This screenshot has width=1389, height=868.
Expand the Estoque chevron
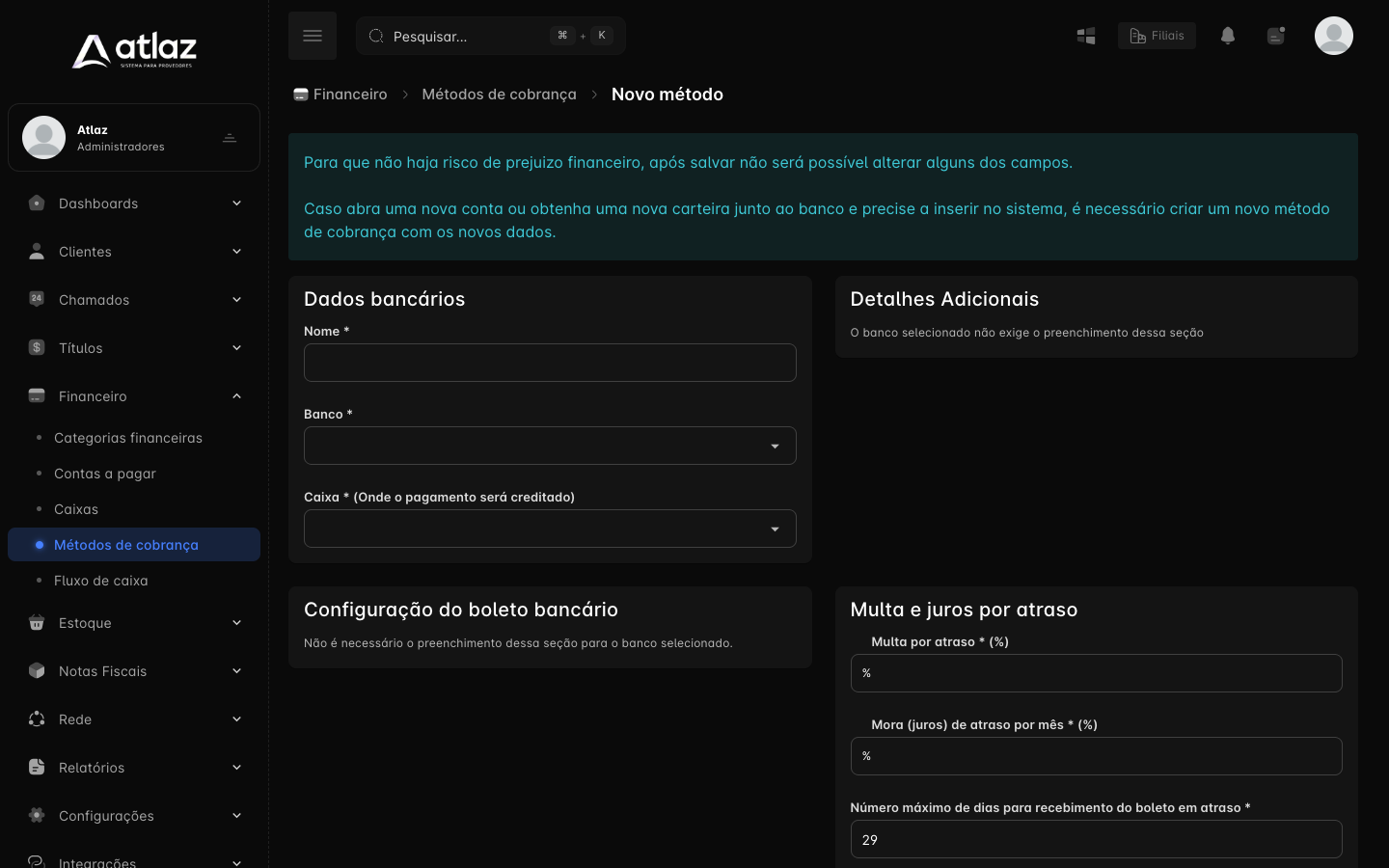click(236, 622)
